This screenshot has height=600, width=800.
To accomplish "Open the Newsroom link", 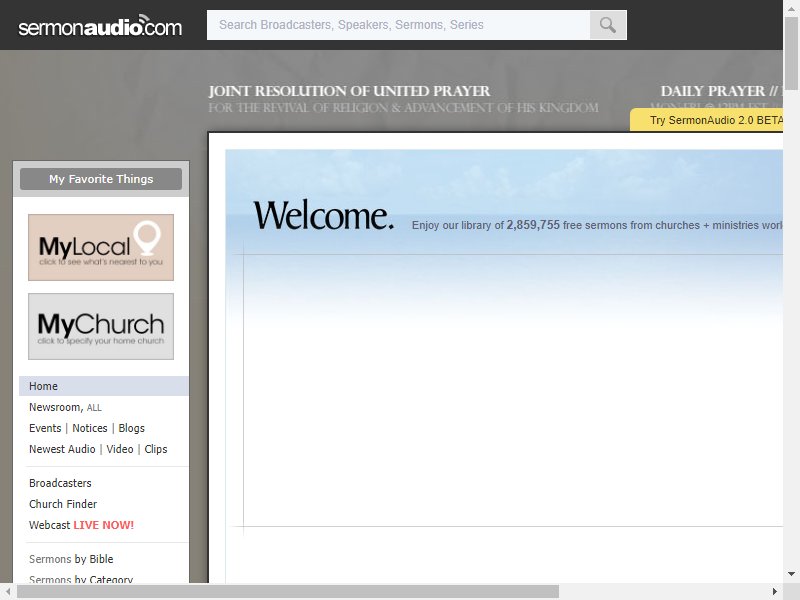I will tap(56, 407).
